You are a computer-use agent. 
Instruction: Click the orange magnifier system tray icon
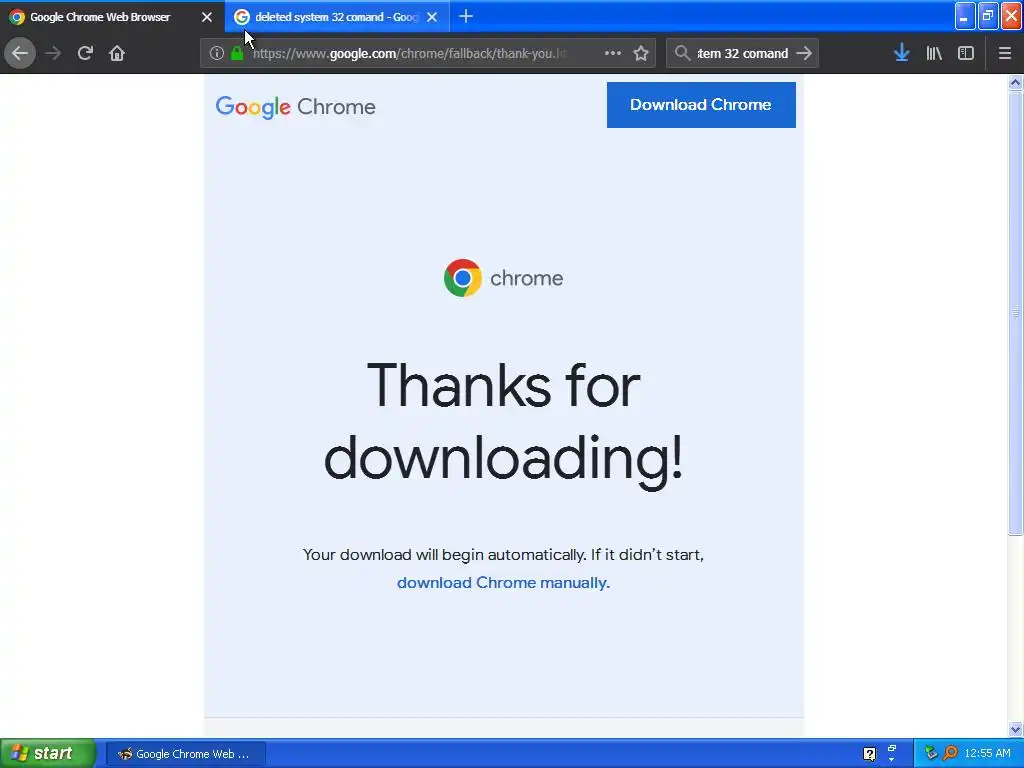[x=950, y=754]
